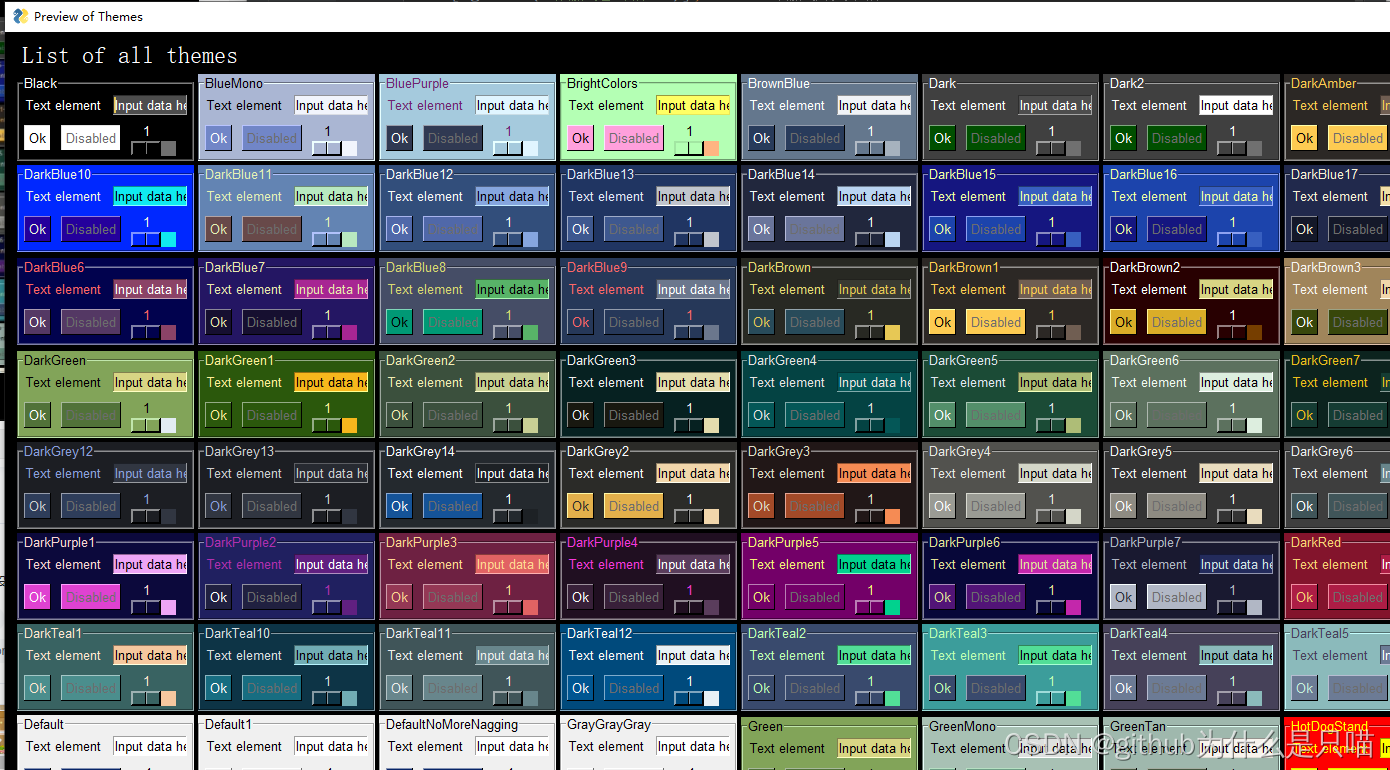
Task: Click the slider in the BrownBlue theme
Action: (x=877, y=148)
